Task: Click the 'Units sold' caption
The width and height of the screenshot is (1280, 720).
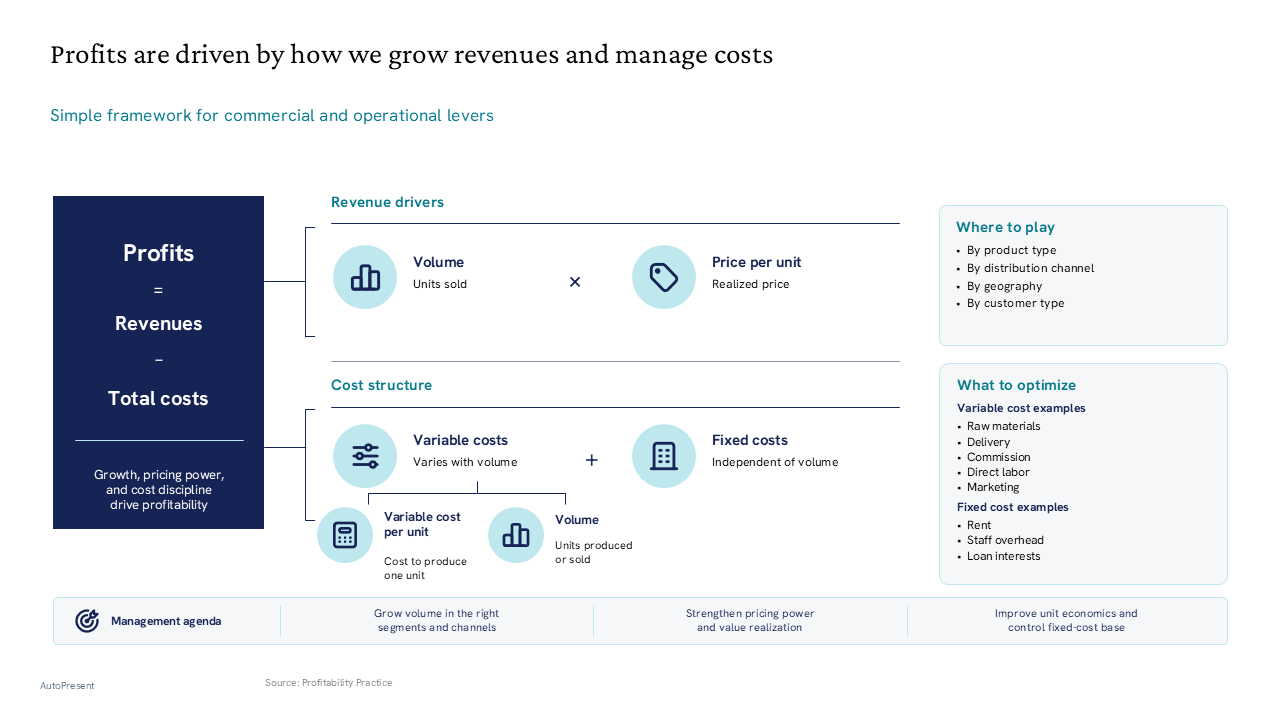Action: click(x=440, y=284)
